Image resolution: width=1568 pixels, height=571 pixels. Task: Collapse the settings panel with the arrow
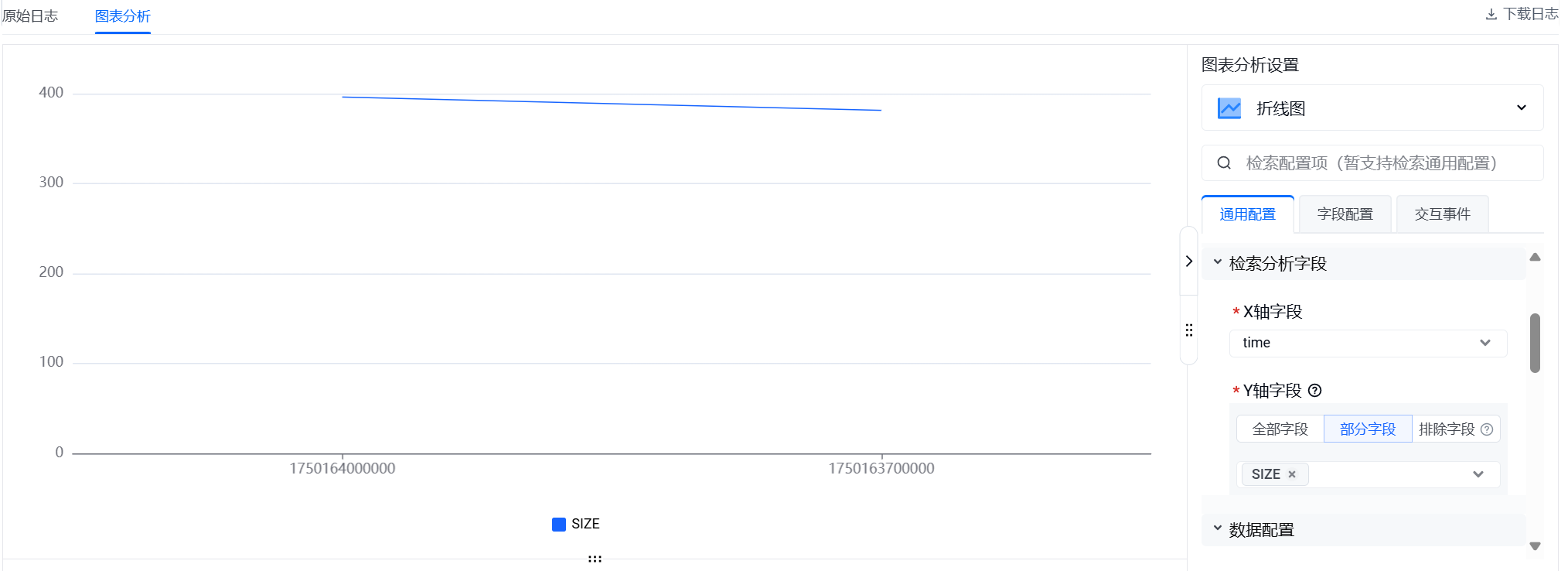[1189, 262]
